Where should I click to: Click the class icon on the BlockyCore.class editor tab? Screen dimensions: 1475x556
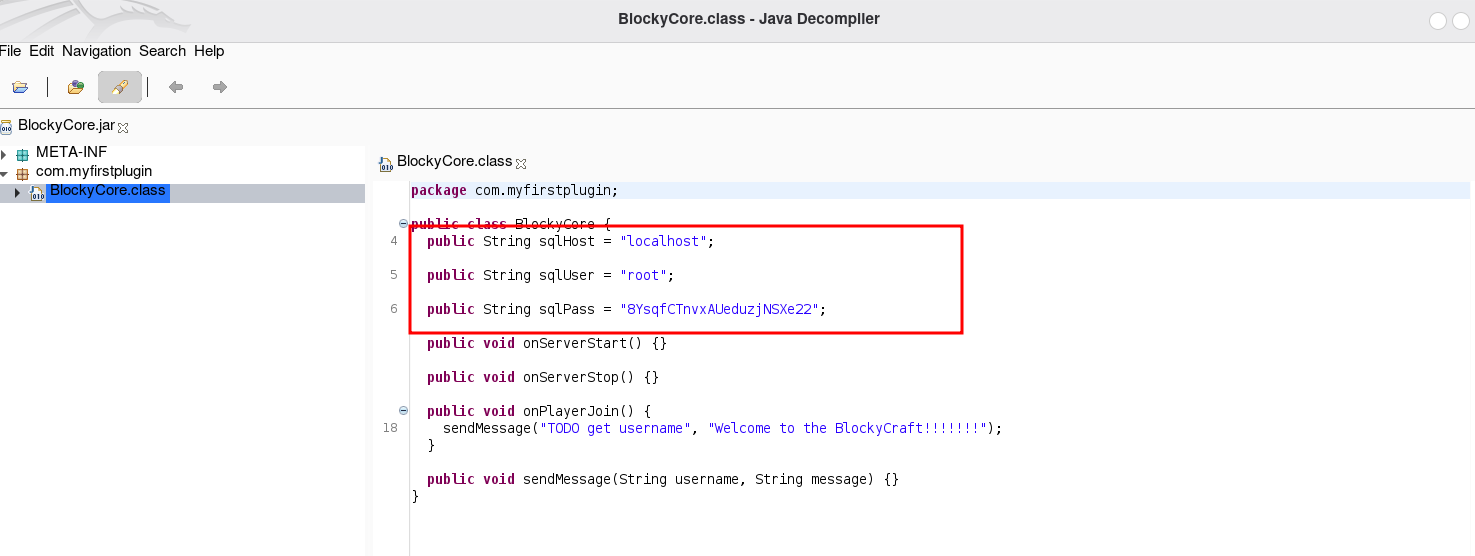[386, 163]
